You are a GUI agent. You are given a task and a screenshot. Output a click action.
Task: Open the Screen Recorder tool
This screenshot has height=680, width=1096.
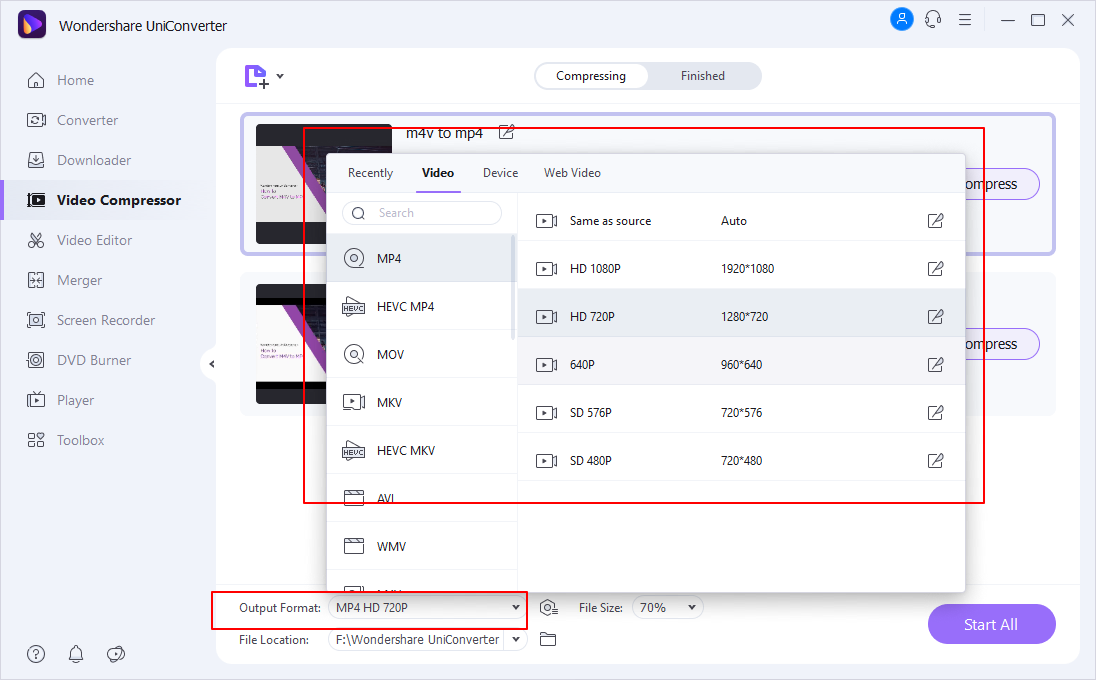[90, 320]
